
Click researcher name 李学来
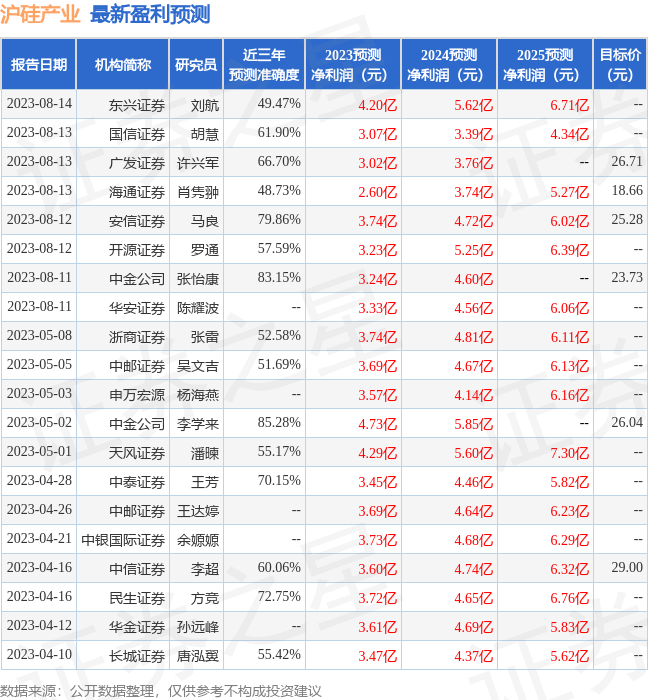click(x=198, y=425)
